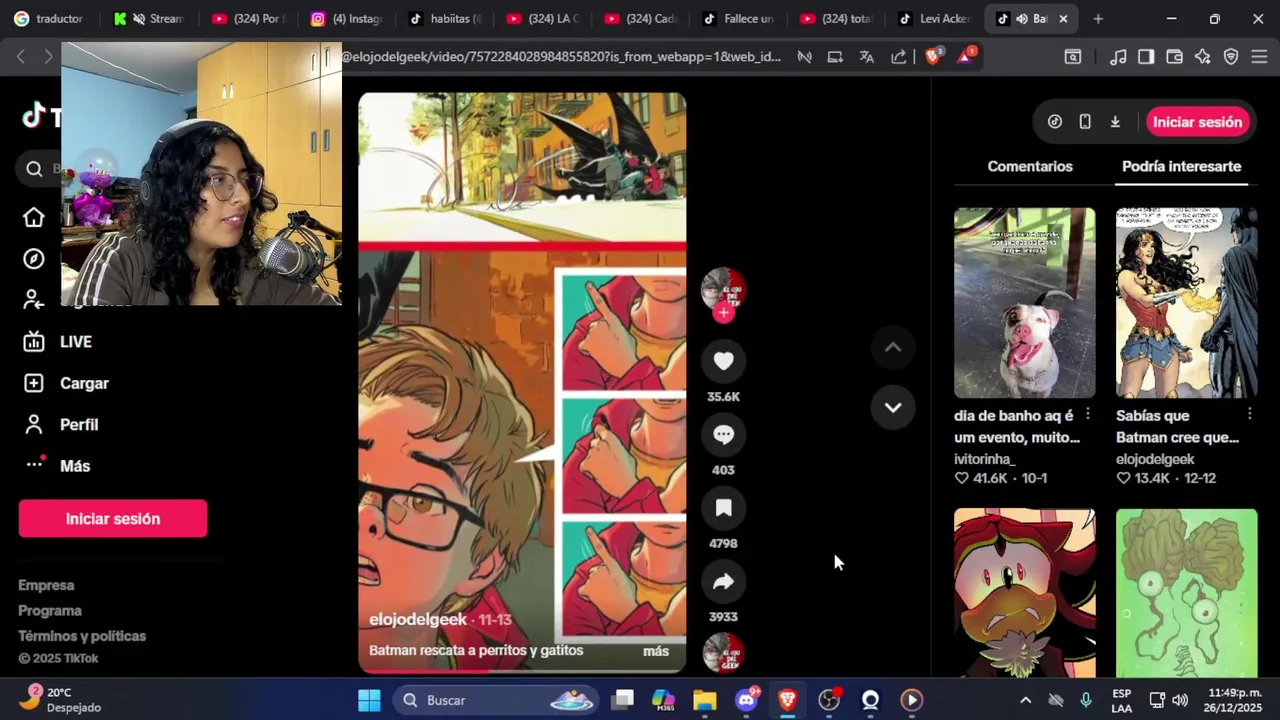Switch to the traductor Google tab
Viewport: 1280px width, 720px height.
48,19
